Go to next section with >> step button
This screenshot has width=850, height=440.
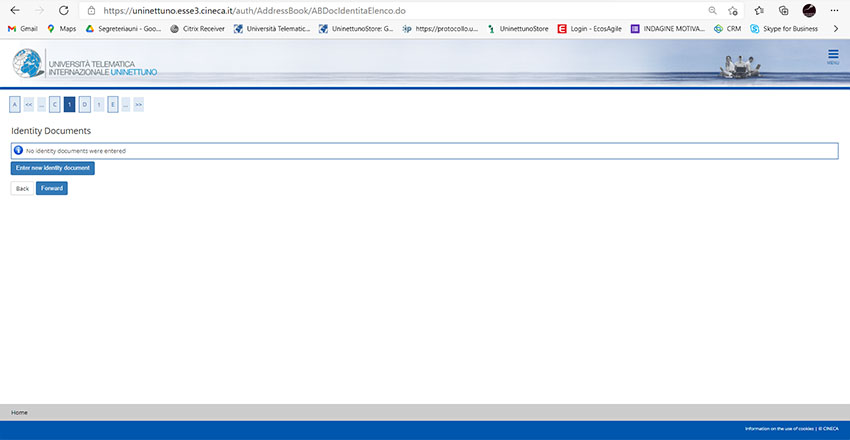tap(138, 104)
